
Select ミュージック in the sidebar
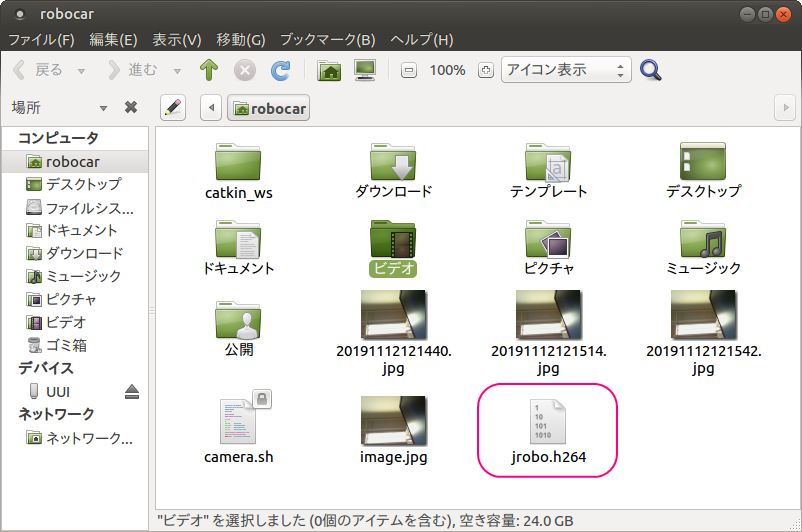coord(75,276)
